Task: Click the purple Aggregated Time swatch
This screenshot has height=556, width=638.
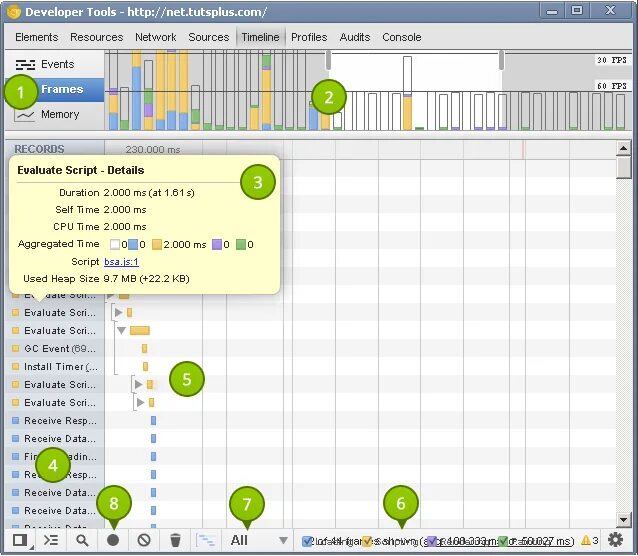Action: [x=217, y=244]
